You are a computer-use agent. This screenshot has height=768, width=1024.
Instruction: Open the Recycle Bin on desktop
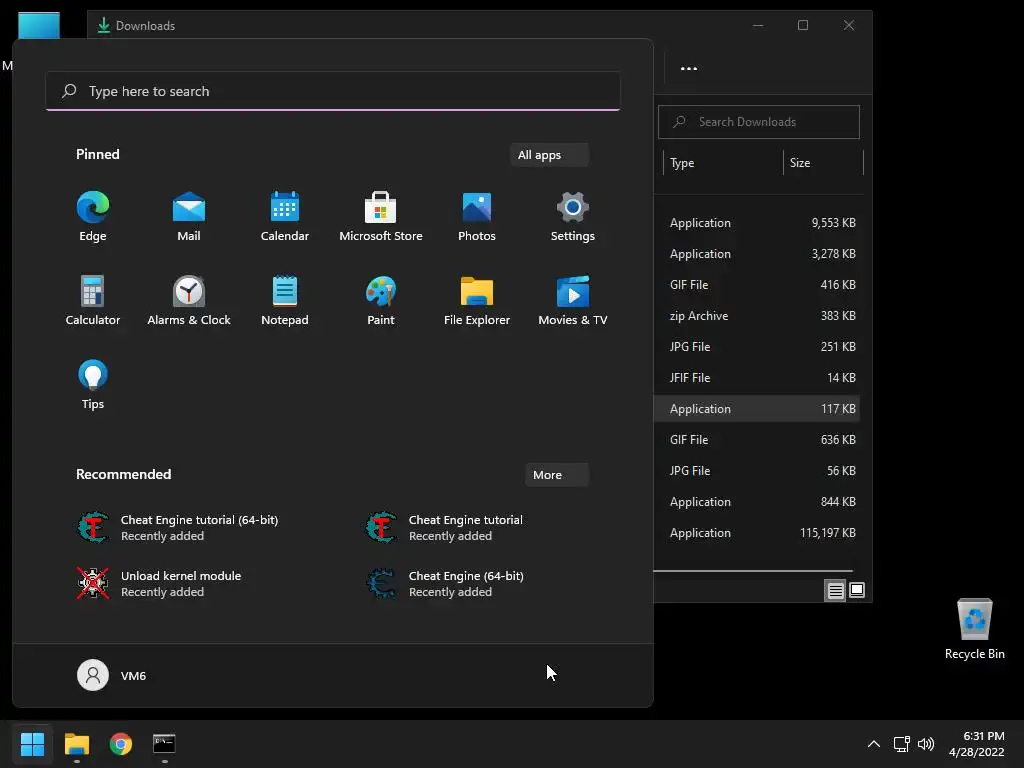(974, 628)
